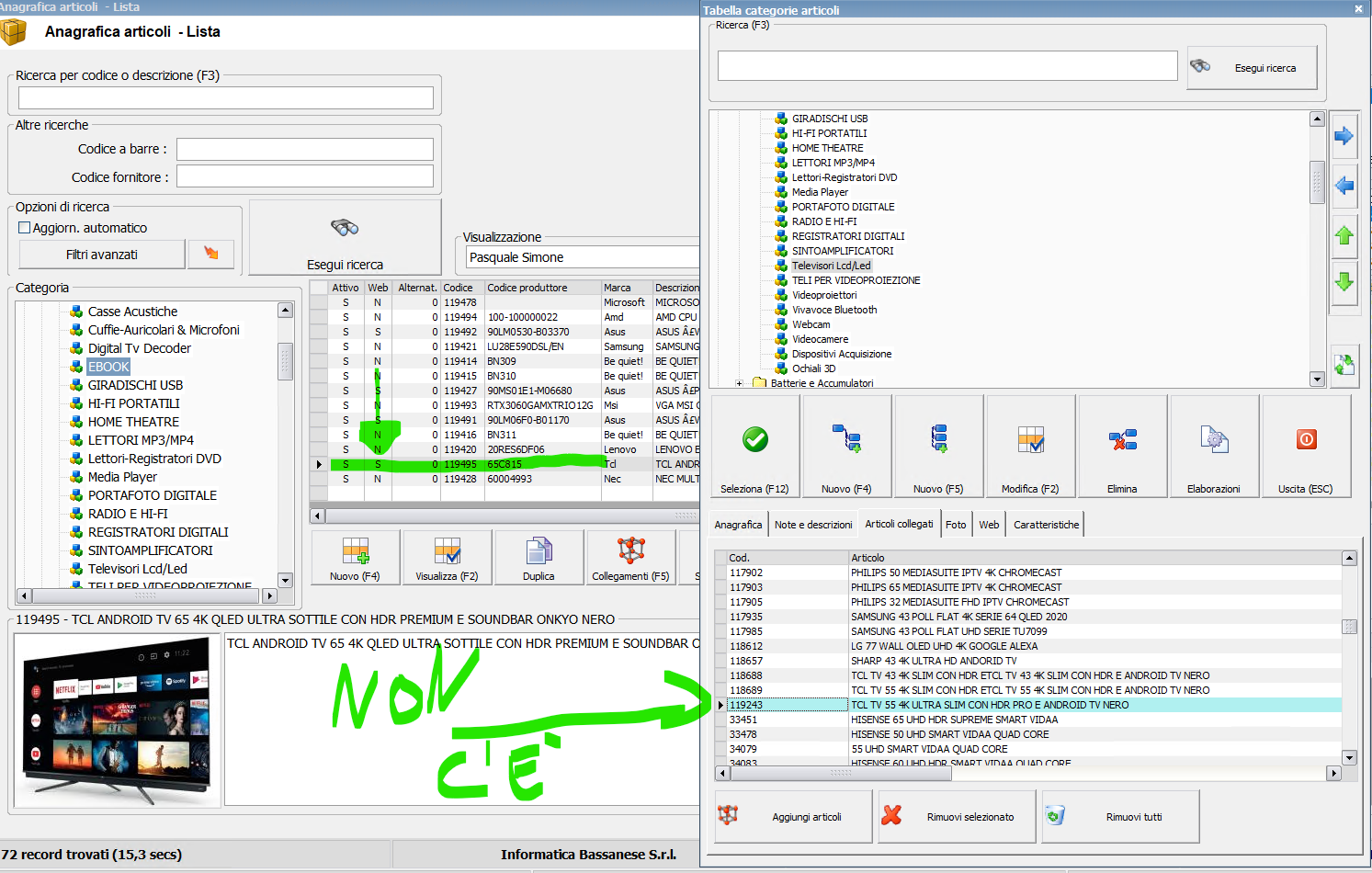Select the Articoli collegati tab
Image resolution: width=1372 pixels, height=873 pixels.
[x=899, y=524]
